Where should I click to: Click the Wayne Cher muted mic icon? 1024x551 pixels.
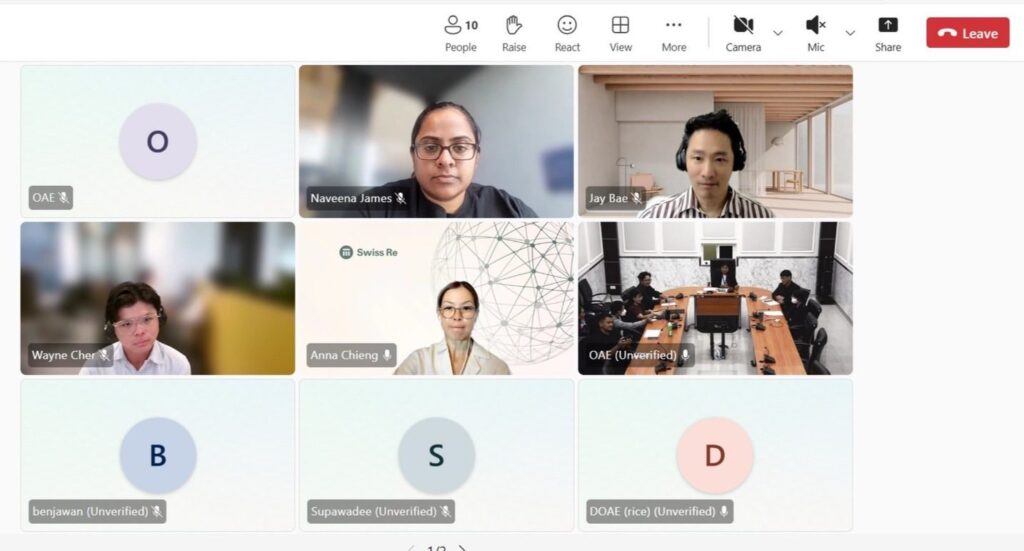click(104, 355)
